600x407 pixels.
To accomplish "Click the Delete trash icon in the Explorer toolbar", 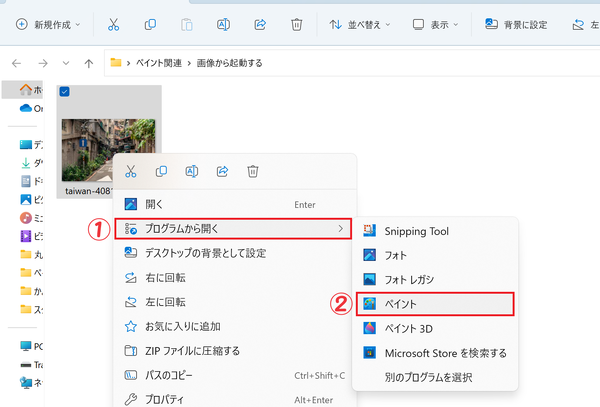I will pyautogui.click(x=297, y=25).
